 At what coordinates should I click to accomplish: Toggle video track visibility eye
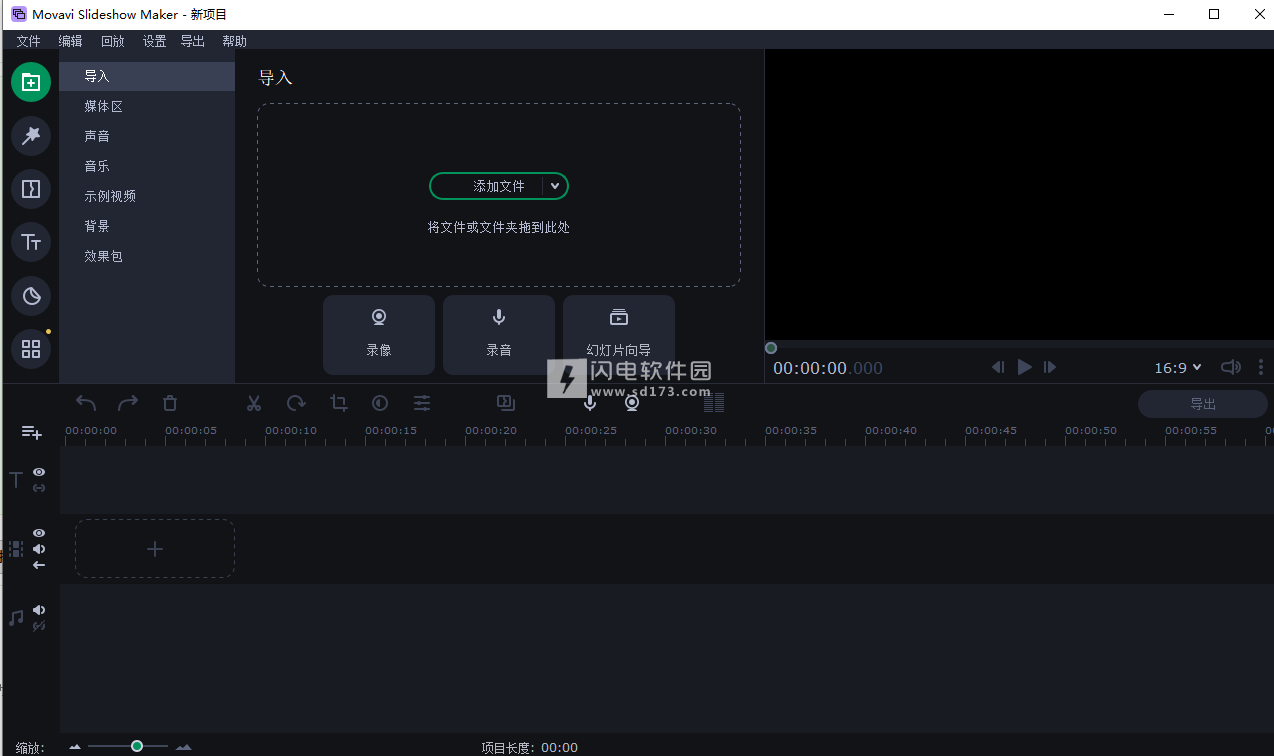point(39,533)
